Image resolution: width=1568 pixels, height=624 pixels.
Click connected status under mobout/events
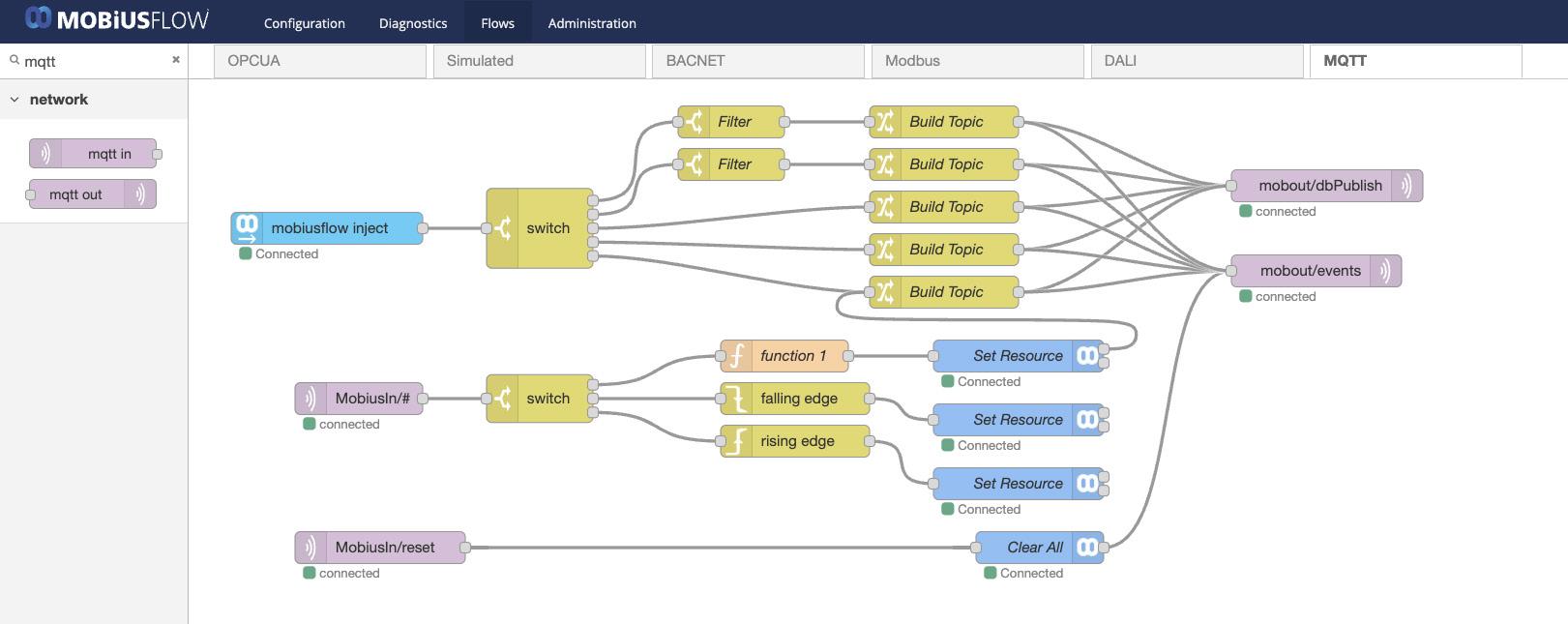(x=1278, y=296)
